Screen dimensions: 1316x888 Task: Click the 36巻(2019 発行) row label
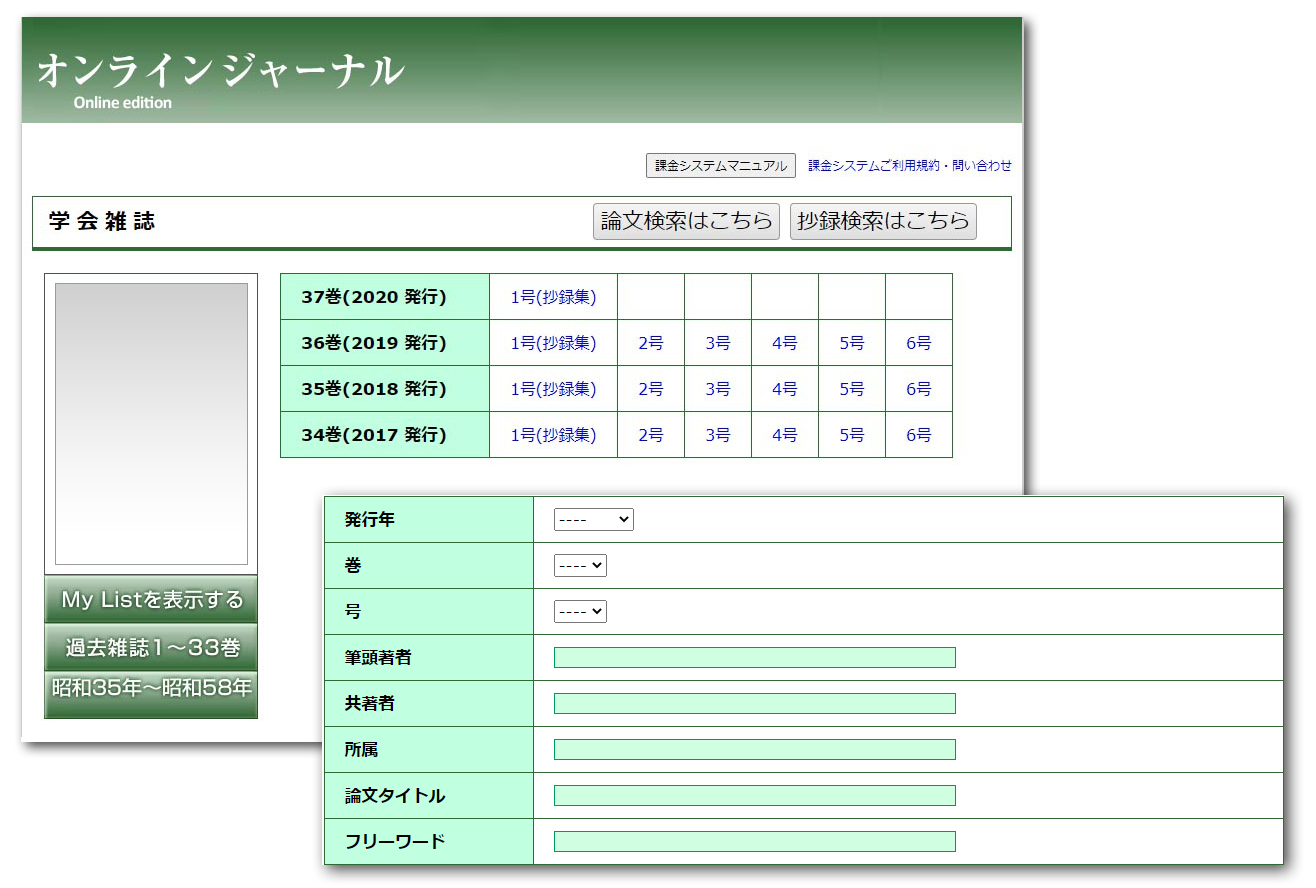pos(374,343)
